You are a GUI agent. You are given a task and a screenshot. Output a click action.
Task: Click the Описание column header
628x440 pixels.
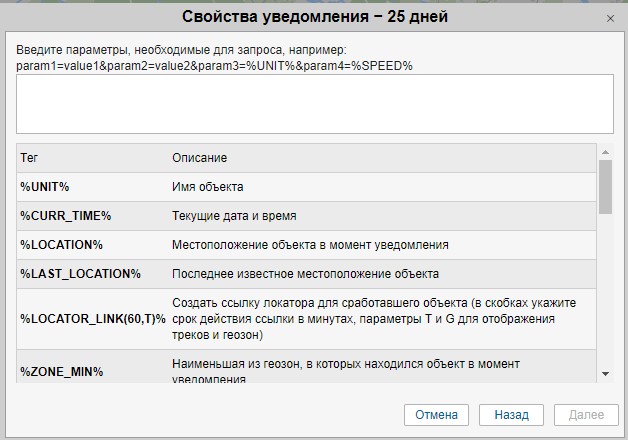pos(200,158)
